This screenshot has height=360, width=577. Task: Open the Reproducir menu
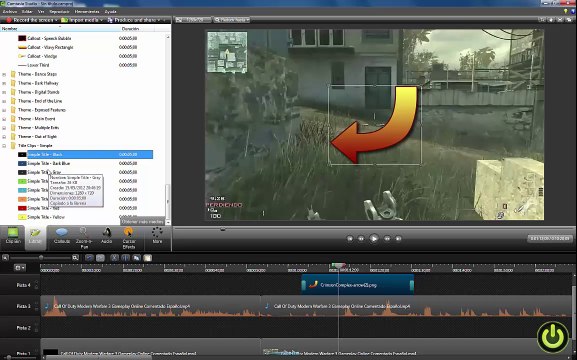point(59,11)
